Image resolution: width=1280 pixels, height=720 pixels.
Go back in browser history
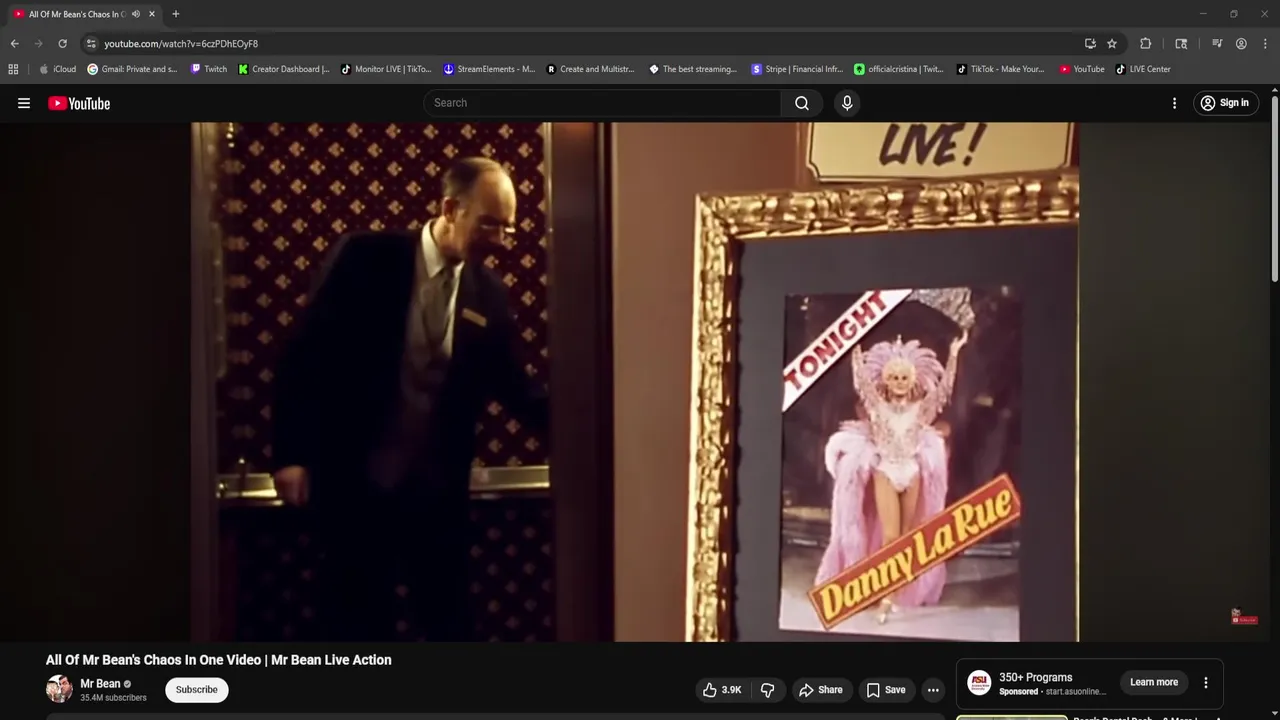(14, 44)
